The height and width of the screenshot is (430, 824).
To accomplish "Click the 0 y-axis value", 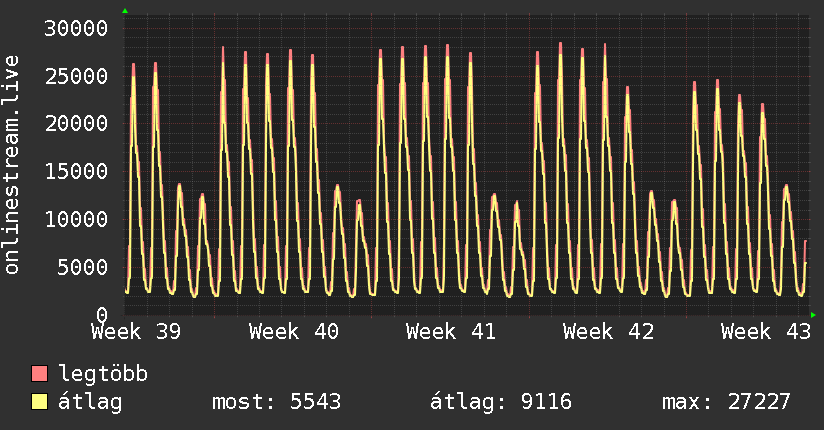I will [102, 315].
